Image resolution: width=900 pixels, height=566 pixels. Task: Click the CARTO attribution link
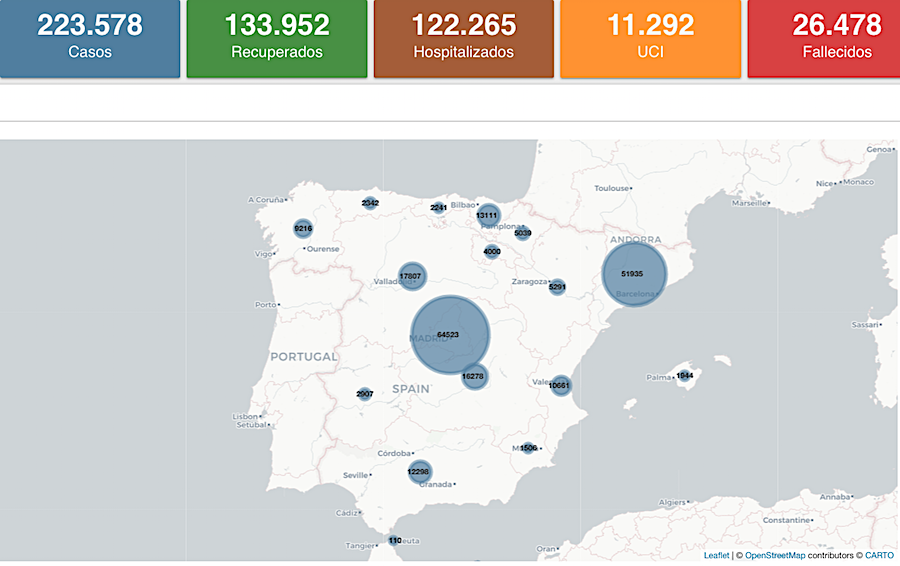879,555
